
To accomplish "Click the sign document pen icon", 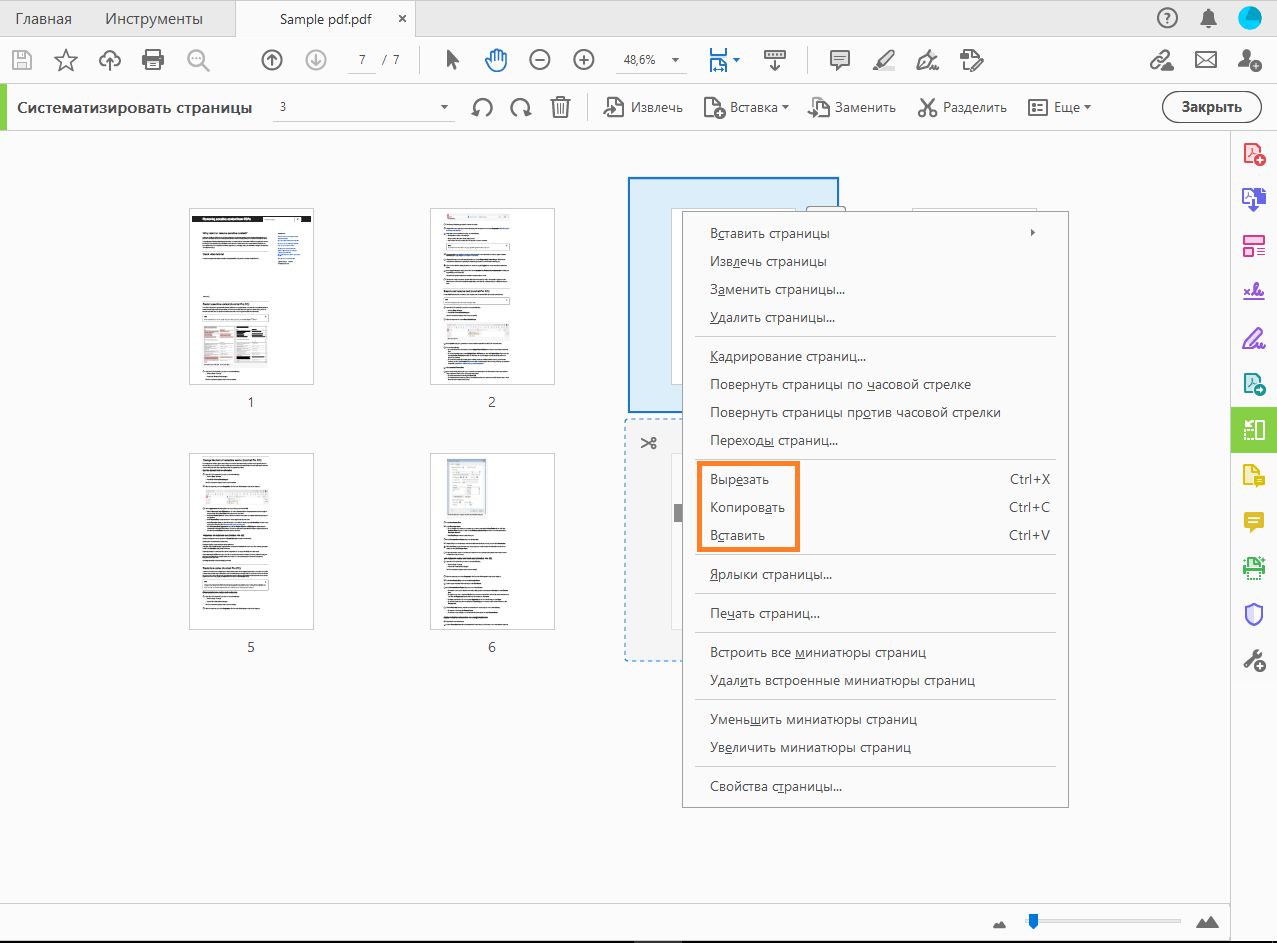I will tap(927, 60).
